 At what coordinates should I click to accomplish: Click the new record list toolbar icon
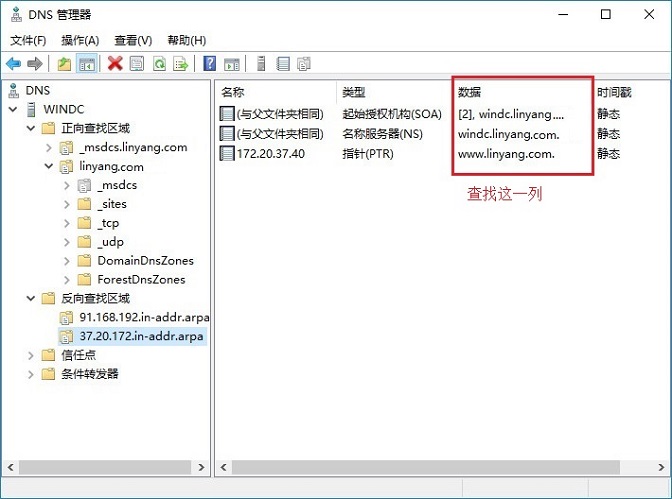coord(283,64)
